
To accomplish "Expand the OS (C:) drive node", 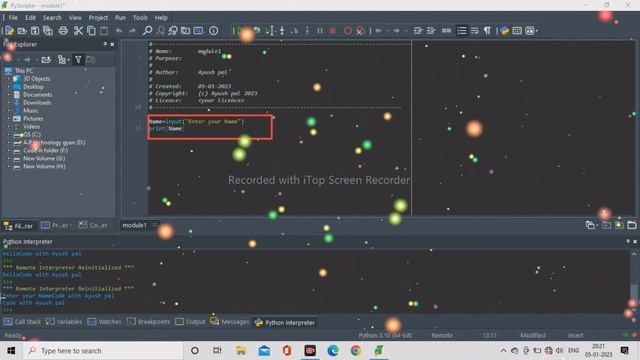I will coord(9,135).
